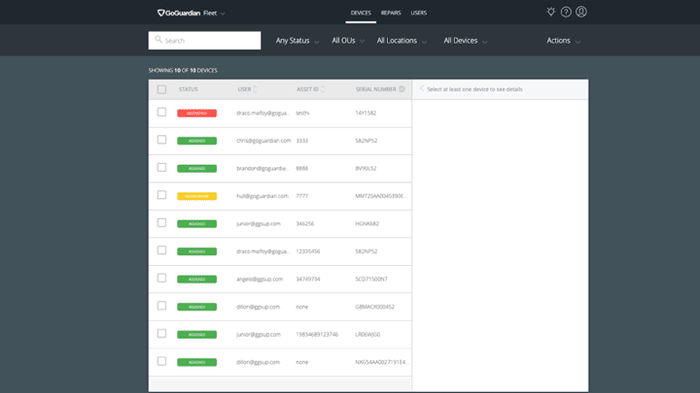Image resolution: width=700 pixels, height=393 pixels.
Task: Switch to the Repairs tab
Action: click(391, 13)
